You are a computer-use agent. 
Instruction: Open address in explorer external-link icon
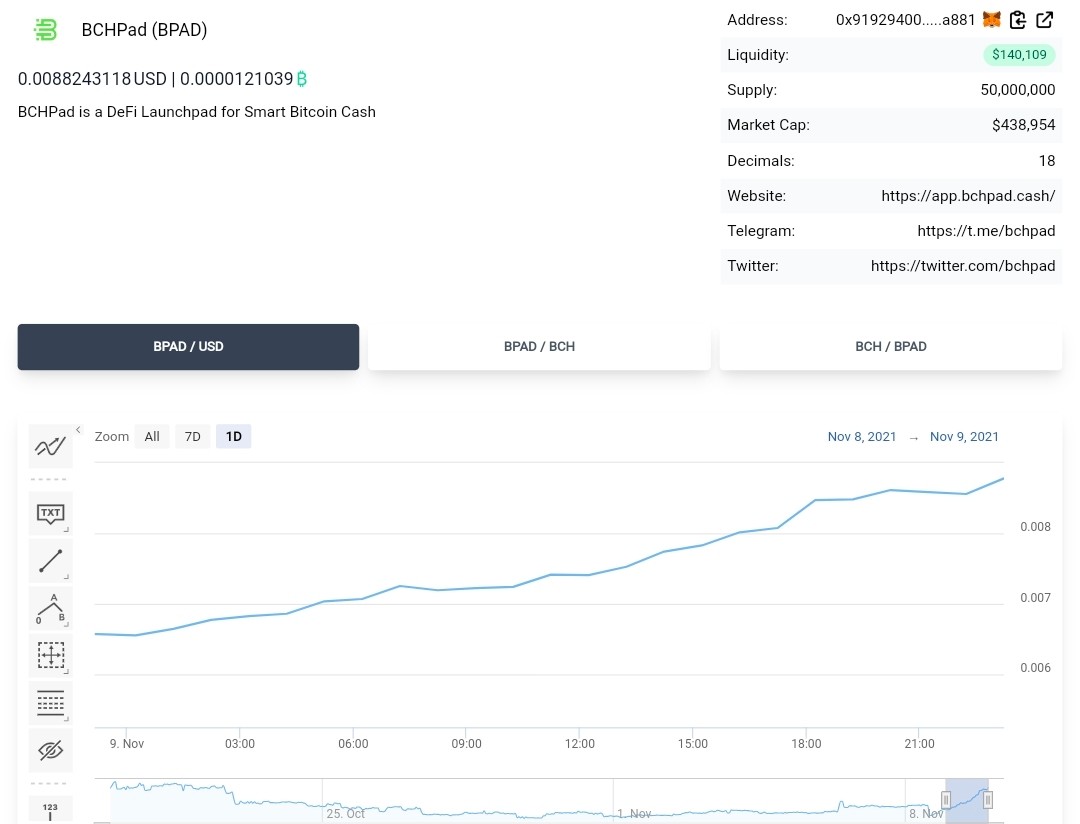[x=1044, y=20]
